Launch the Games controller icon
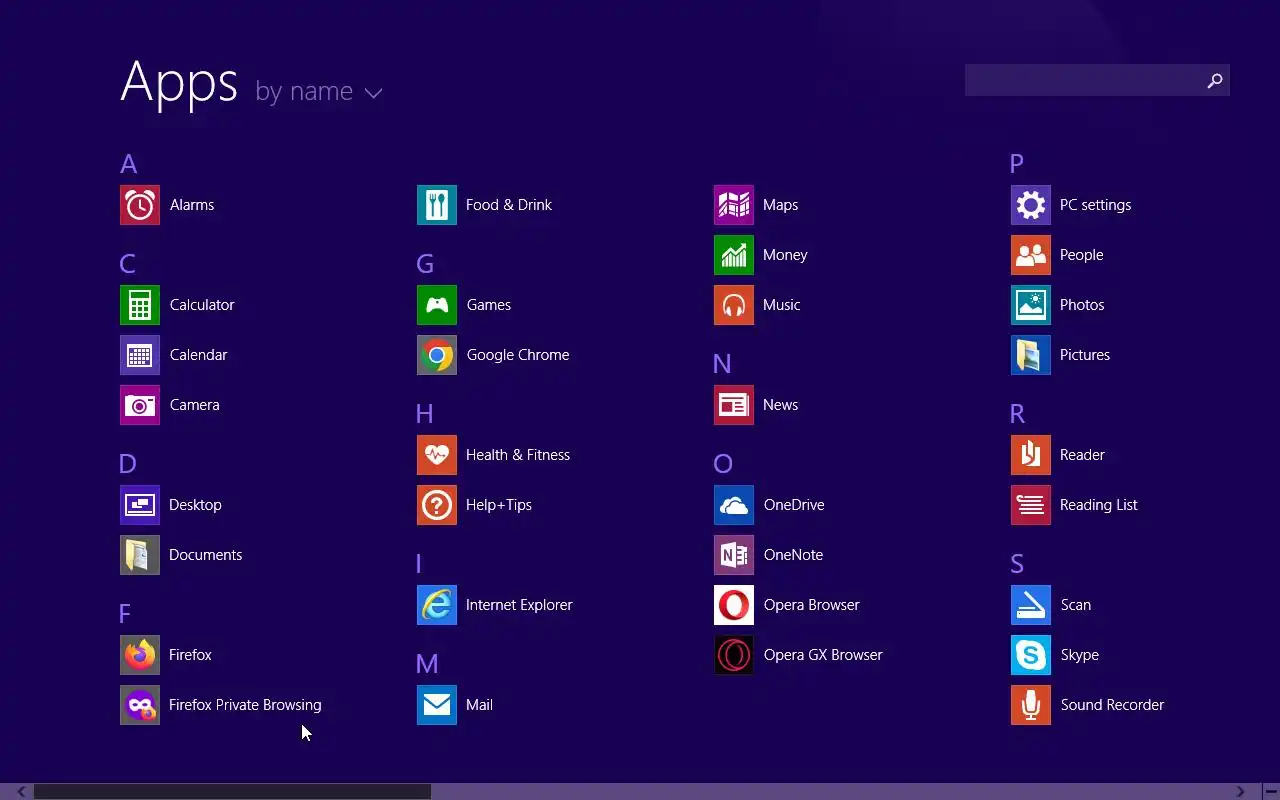1280x800 pixels. 437,305
